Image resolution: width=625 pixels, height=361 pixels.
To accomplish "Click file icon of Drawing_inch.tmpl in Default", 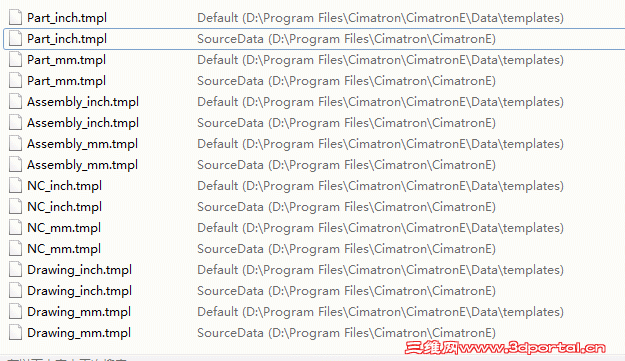I will pos(15,270).
